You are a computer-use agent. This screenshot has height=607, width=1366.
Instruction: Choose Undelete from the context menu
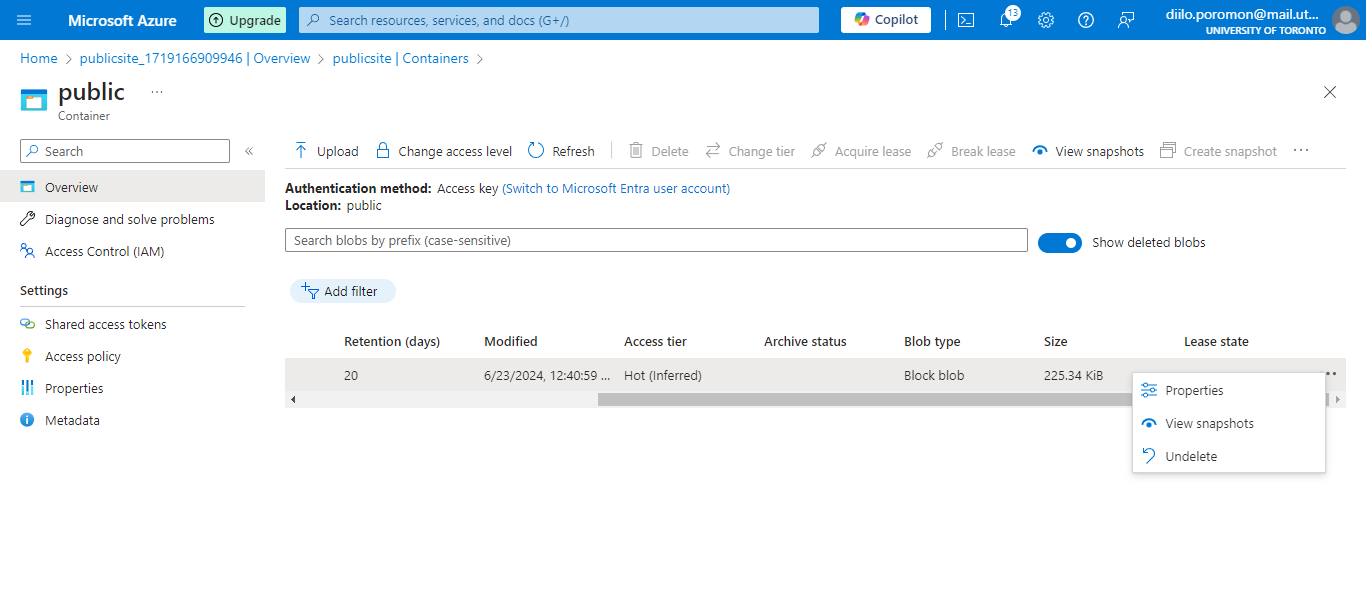pyautogui.click(x=1191, y=456)
